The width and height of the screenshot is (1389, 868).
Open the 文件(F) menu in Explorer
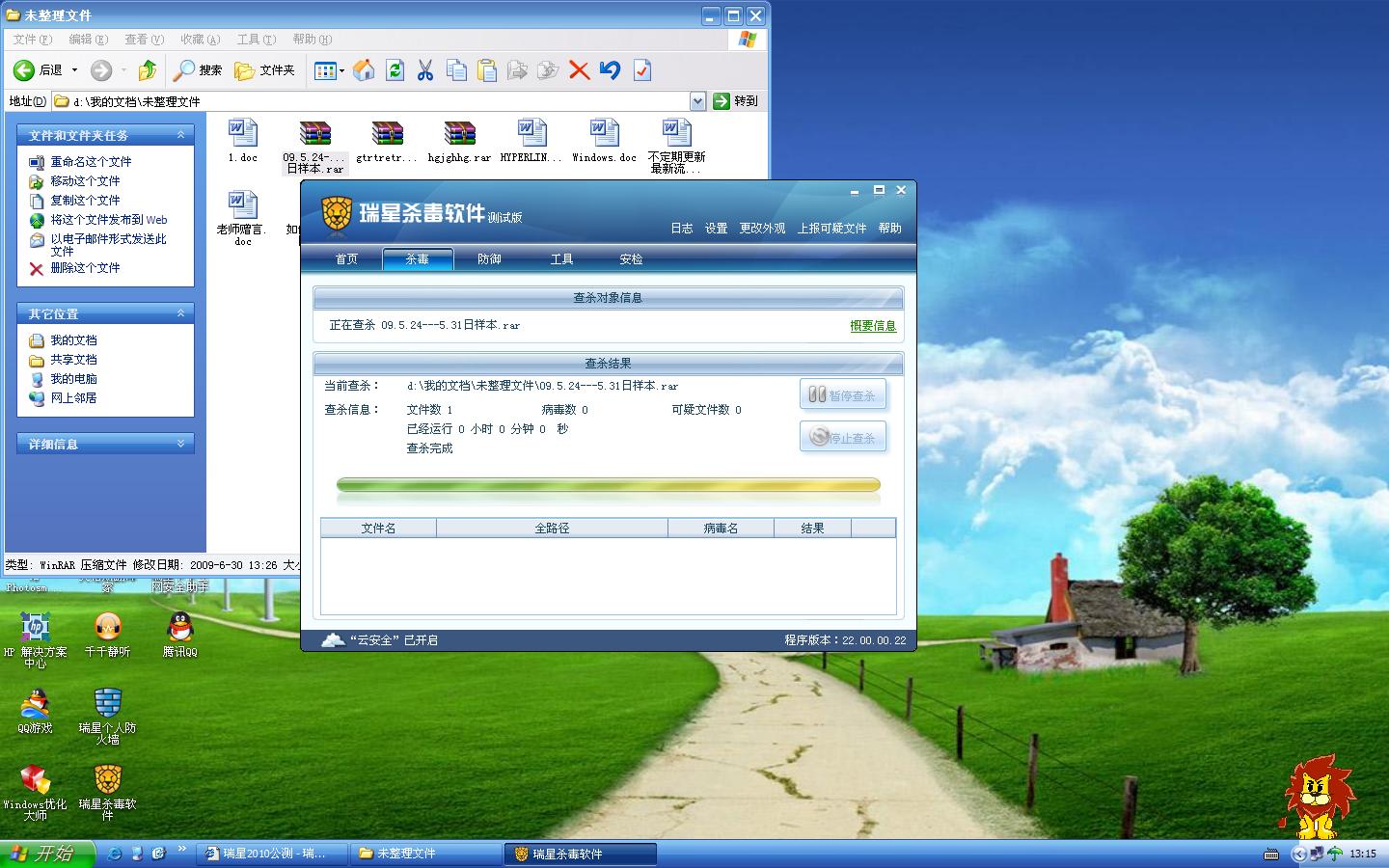[x=33, y=40]
